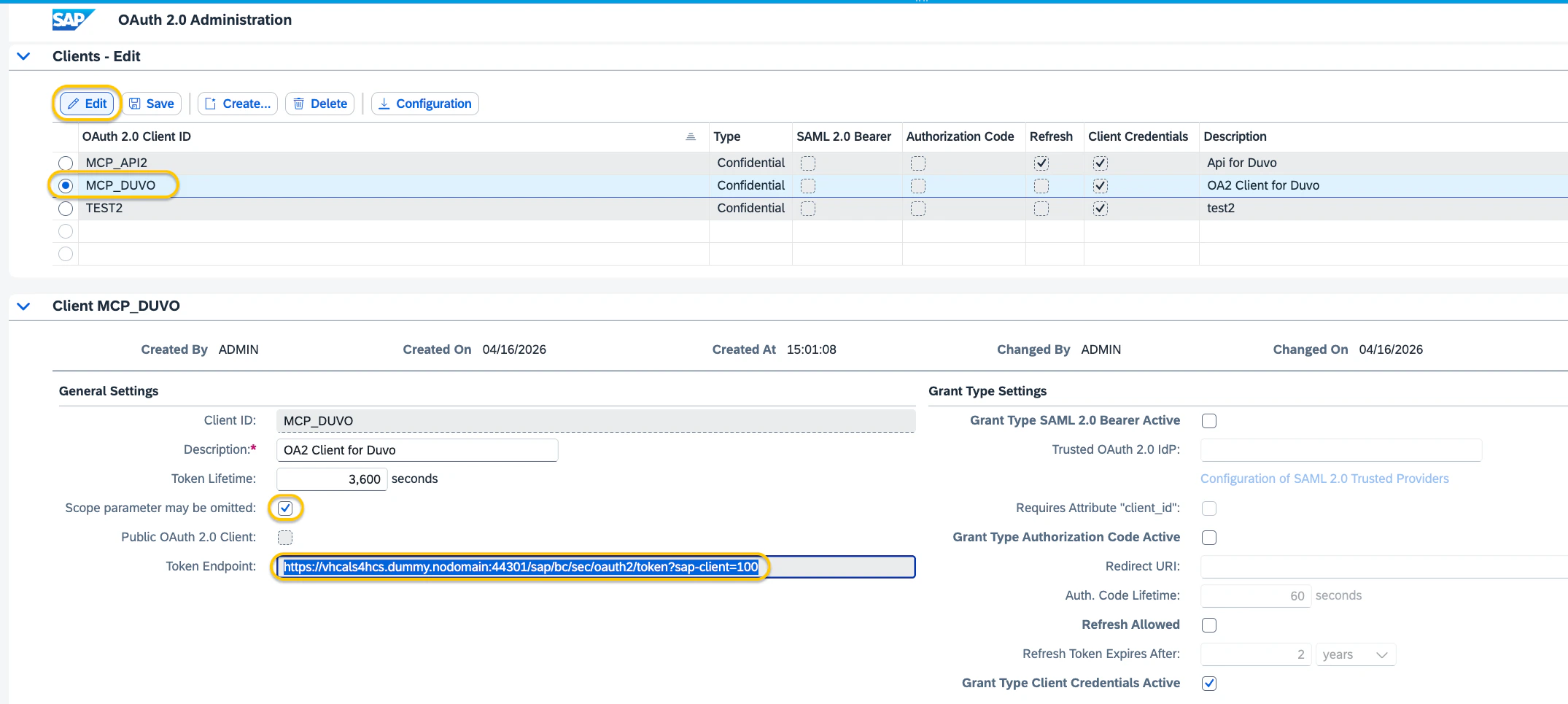This screenshot has height=704, width=1568.
Task: Click the Changed On 04/16/2026 value
Action: (x=1391, y=349)
